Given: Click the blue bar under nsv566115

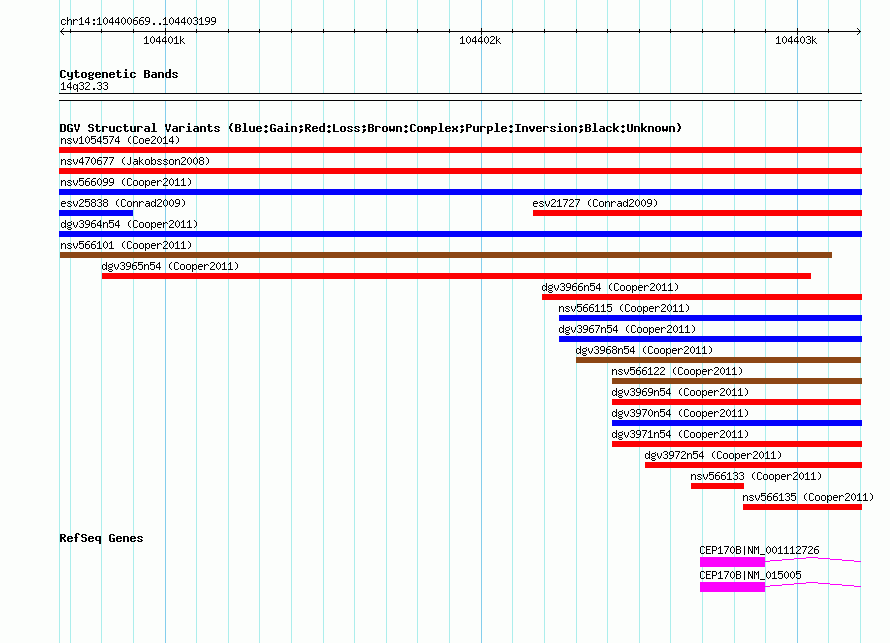Looking at the screenshot, I should point(710,318).
